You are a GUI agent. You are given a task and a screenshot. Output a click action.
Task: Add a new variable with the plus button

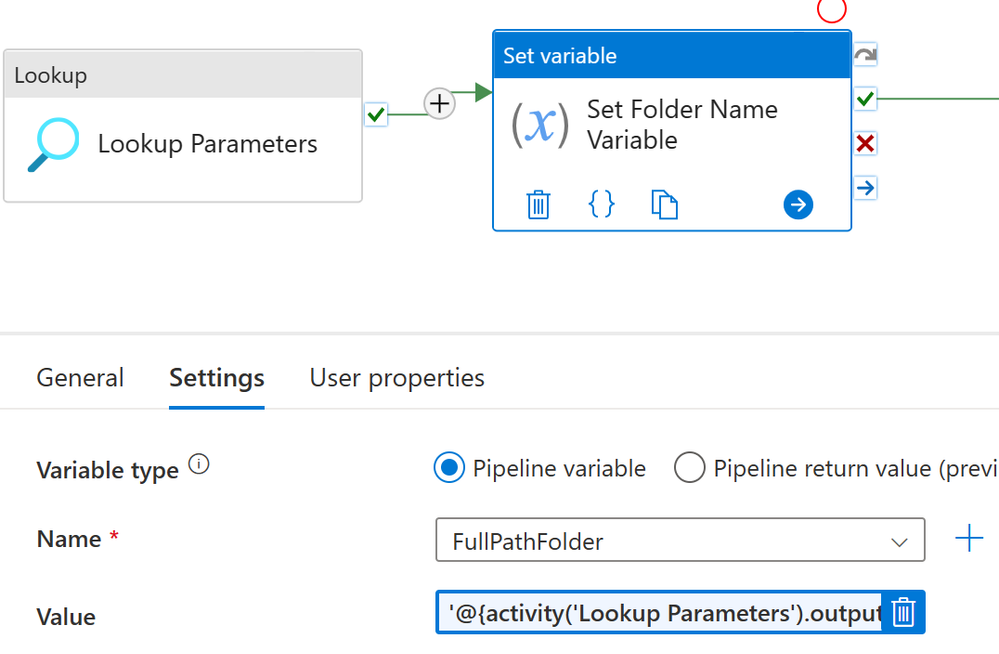[969, 539]
